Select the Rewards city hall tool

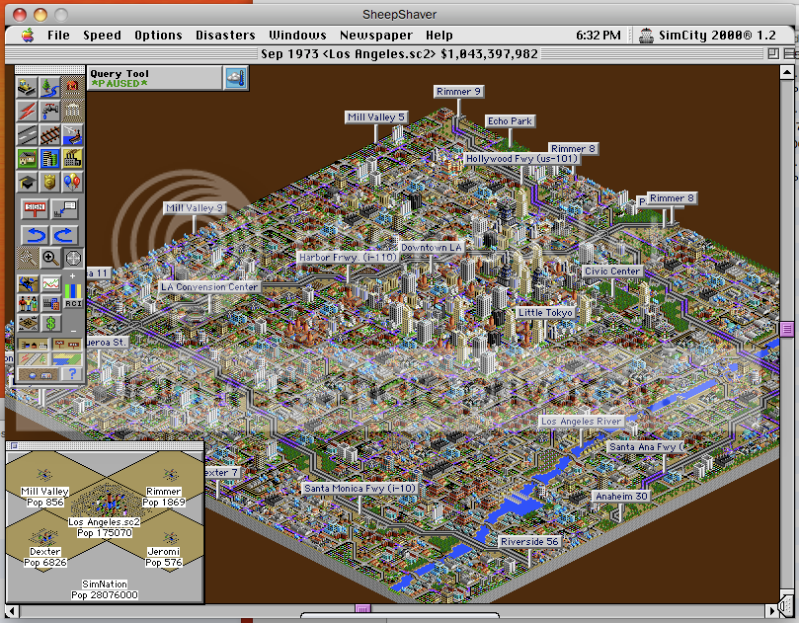click(72, 111)
